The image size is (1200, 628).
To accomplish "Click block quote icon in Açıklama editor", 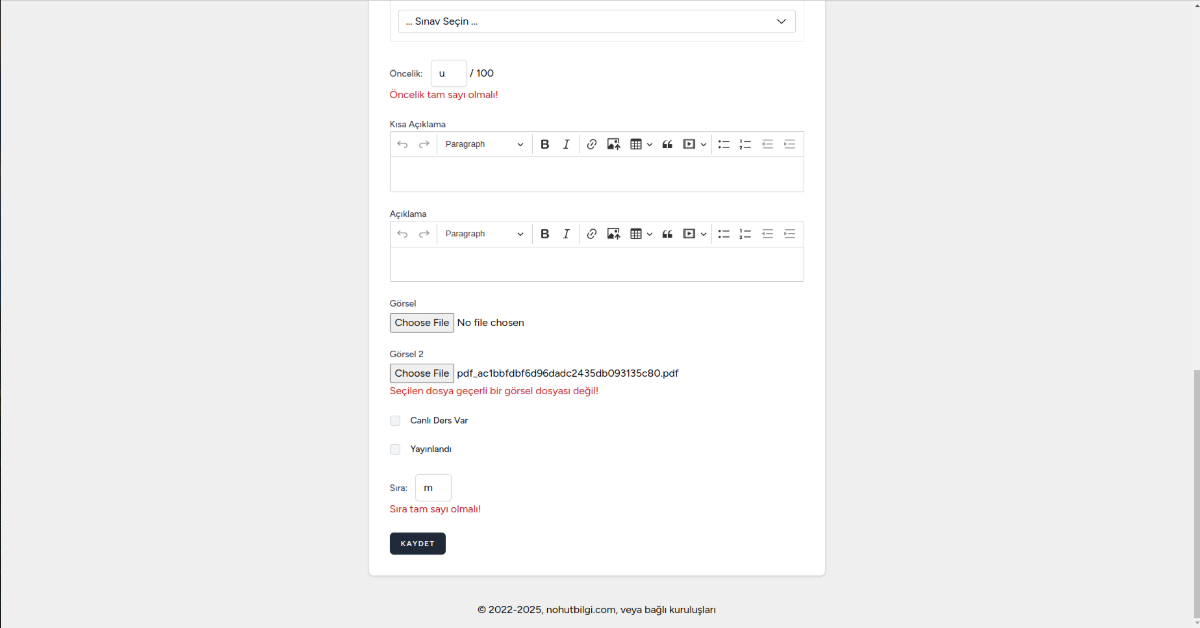I will coord(667,234).
